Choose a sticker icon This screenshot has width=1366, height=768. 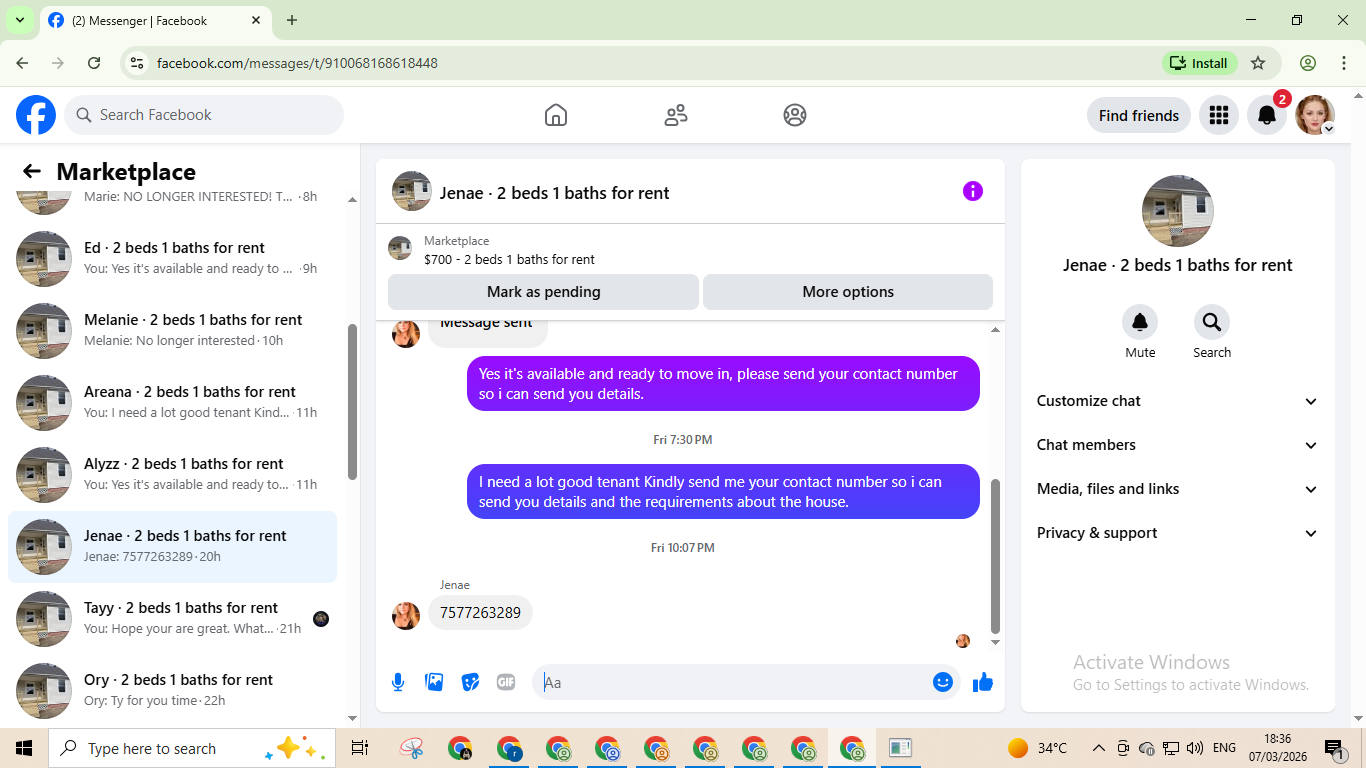tap(470, 682)
